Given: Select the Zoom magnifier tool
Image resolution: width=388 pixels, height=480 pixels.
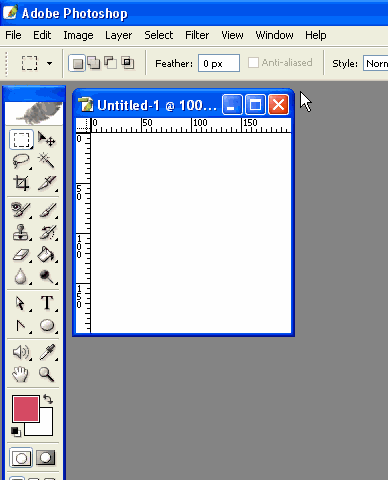Looking at the screenshot, I should point(47,374).
